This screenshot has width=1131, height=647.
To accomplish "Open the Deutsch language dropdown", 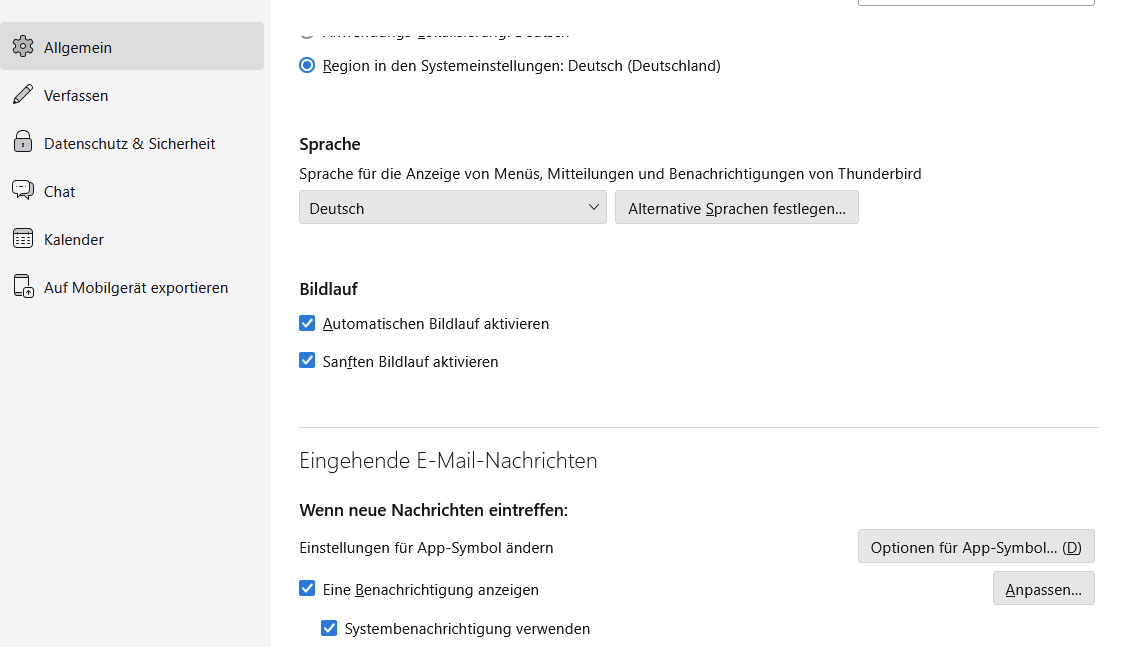I will click(452, 208).
